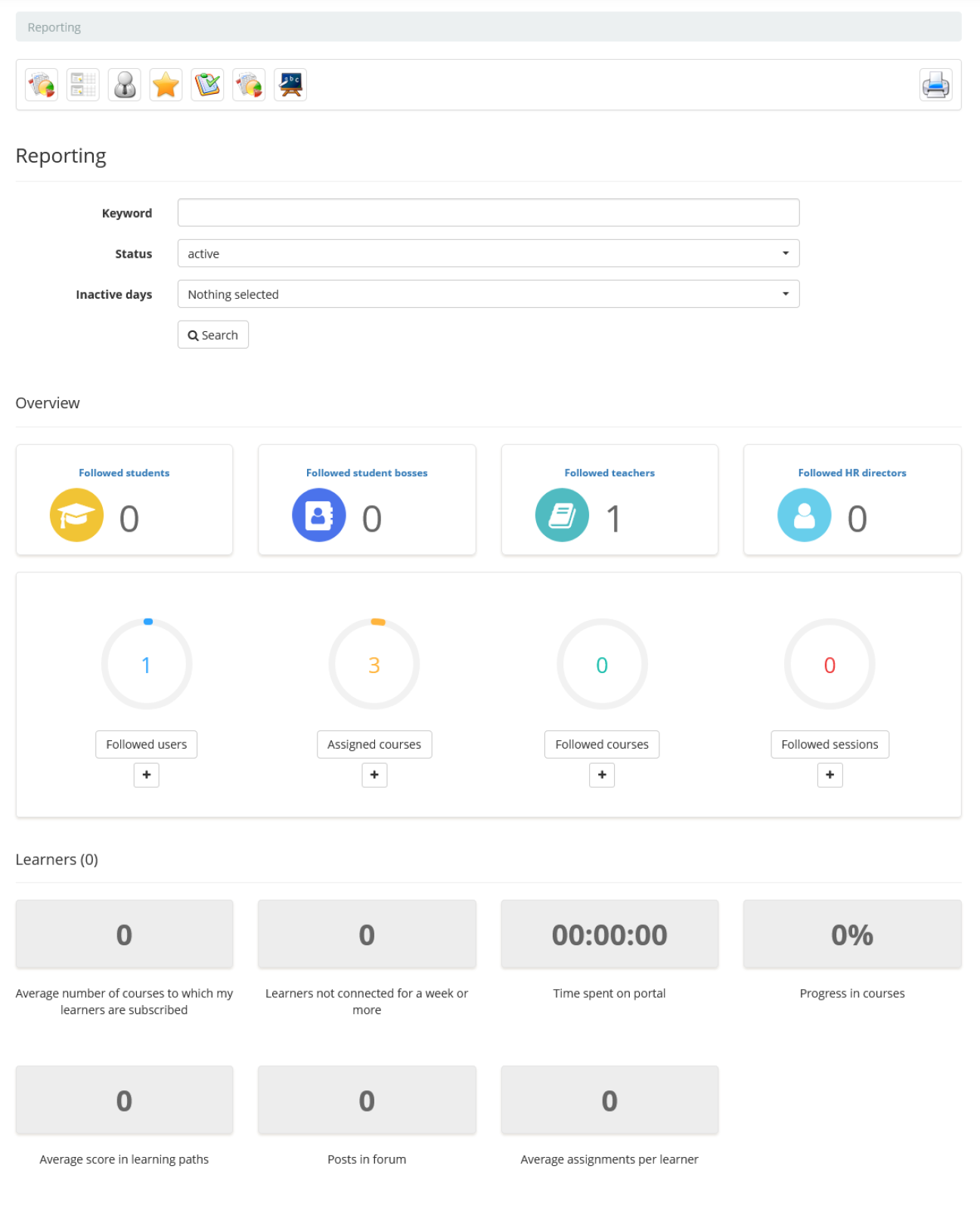Click the Assigned courses button
This screenshot has width=980, height=1225.
tap(374, 745)
